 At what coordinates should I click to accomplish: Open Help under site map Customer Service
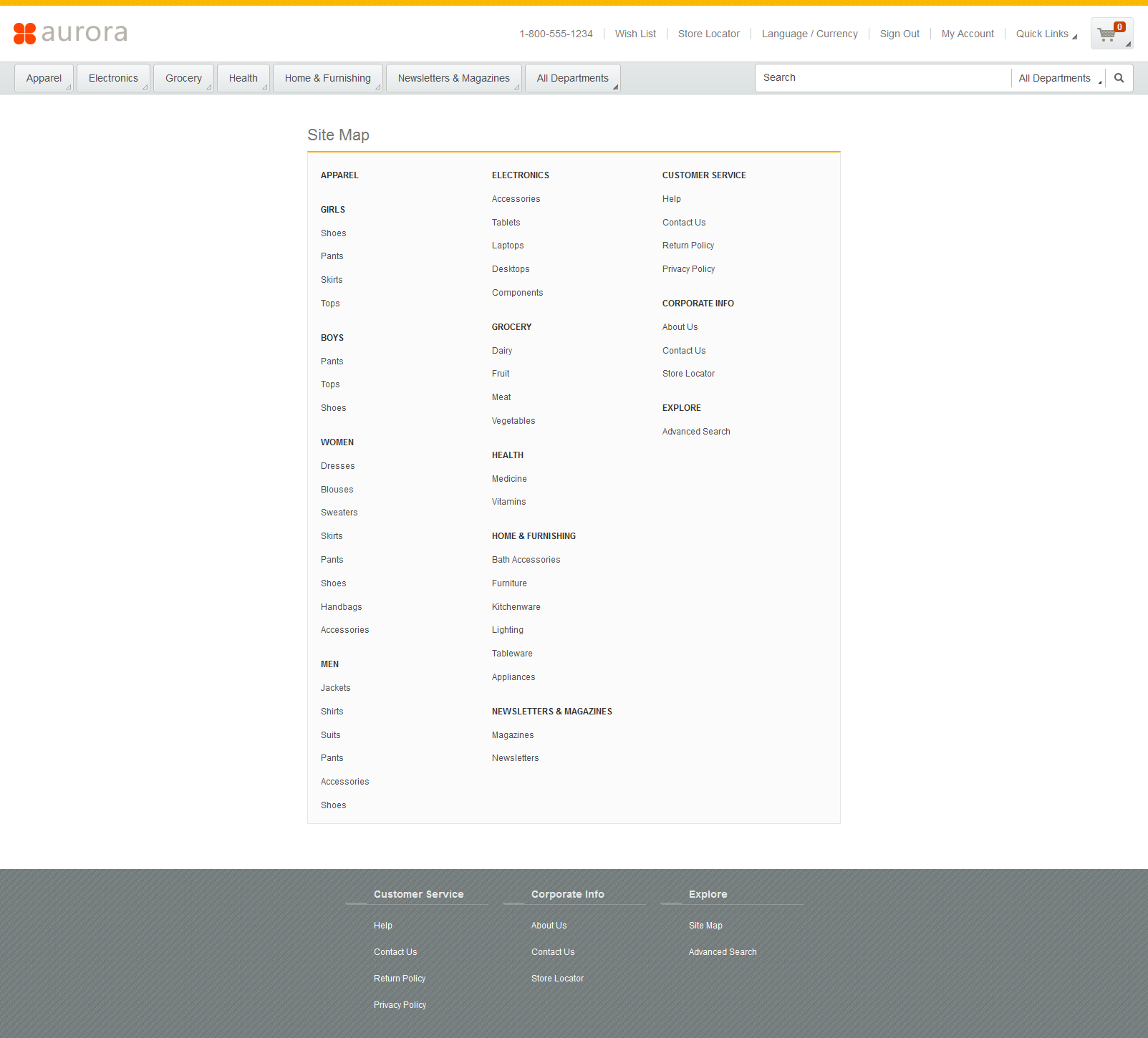coord(672,199)
